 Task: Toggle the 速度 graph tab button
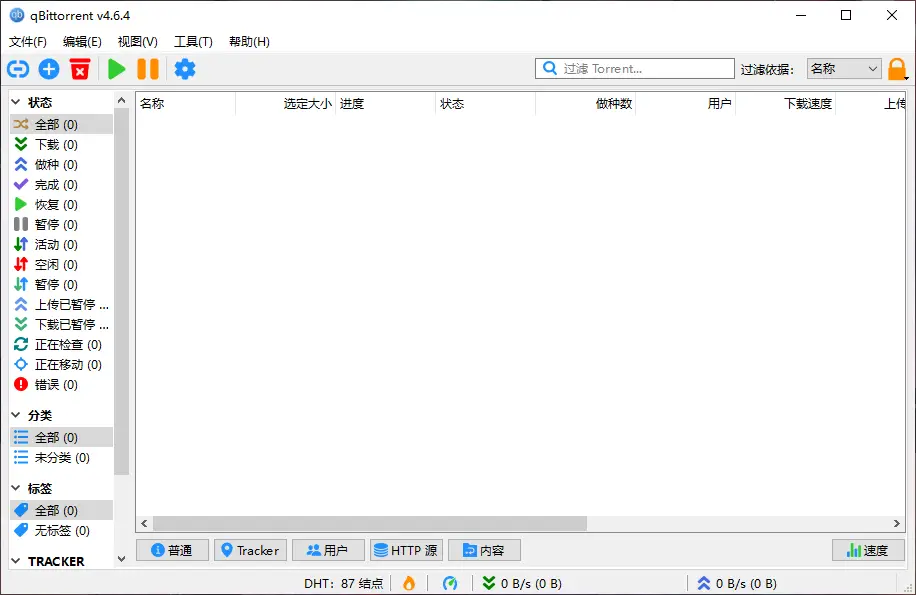(867, 550)
